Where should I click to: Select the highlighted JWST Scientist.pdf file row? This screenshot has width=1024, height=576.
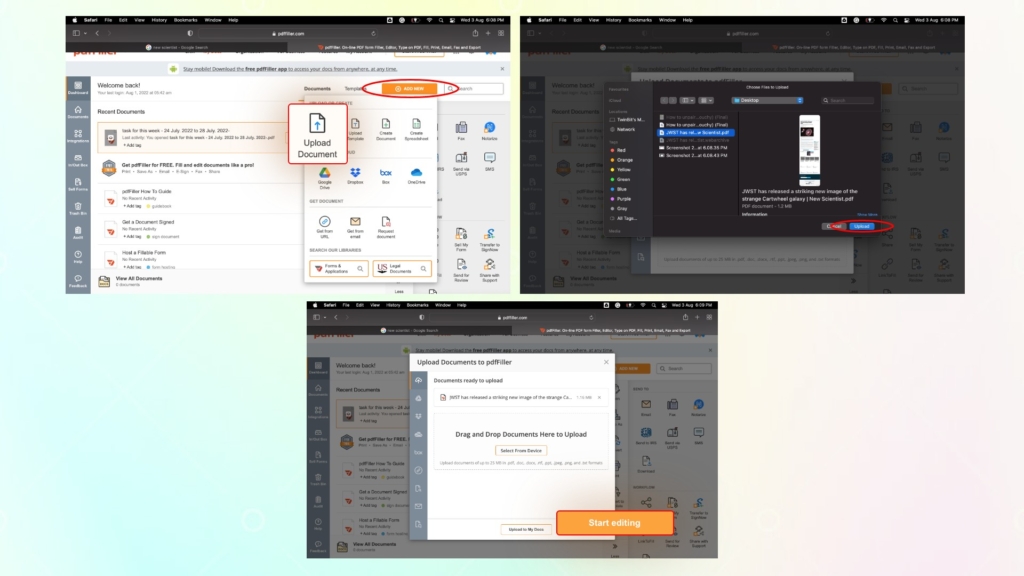(696, 133)
